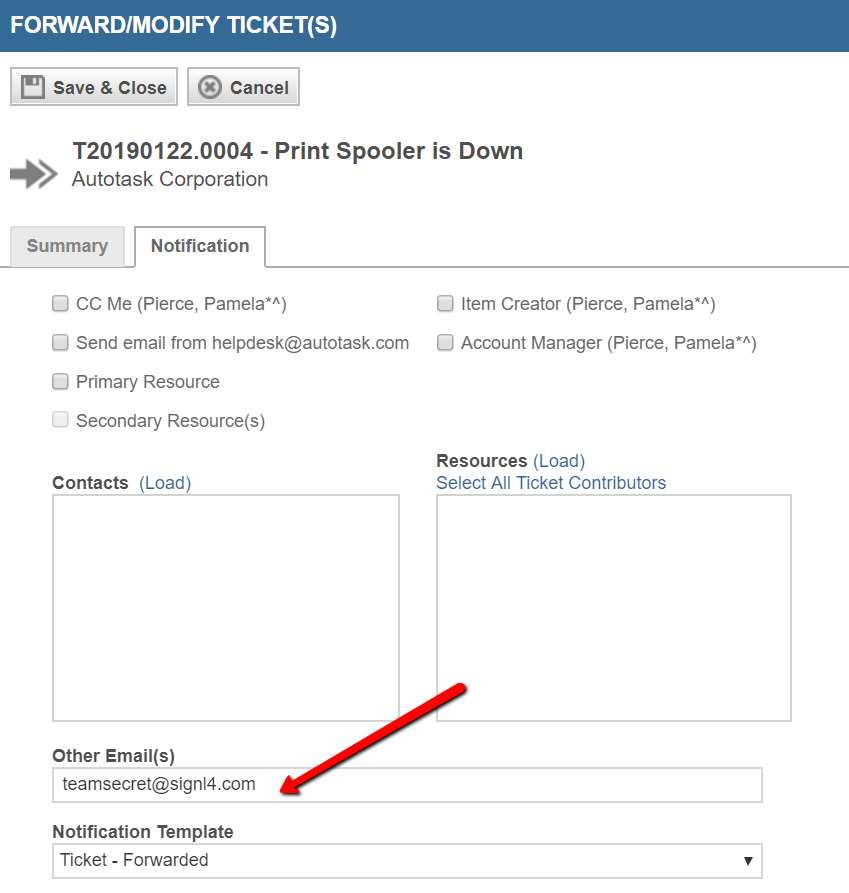
Task: Toggle the Account Manager checkbox
Action: (445, 342)
